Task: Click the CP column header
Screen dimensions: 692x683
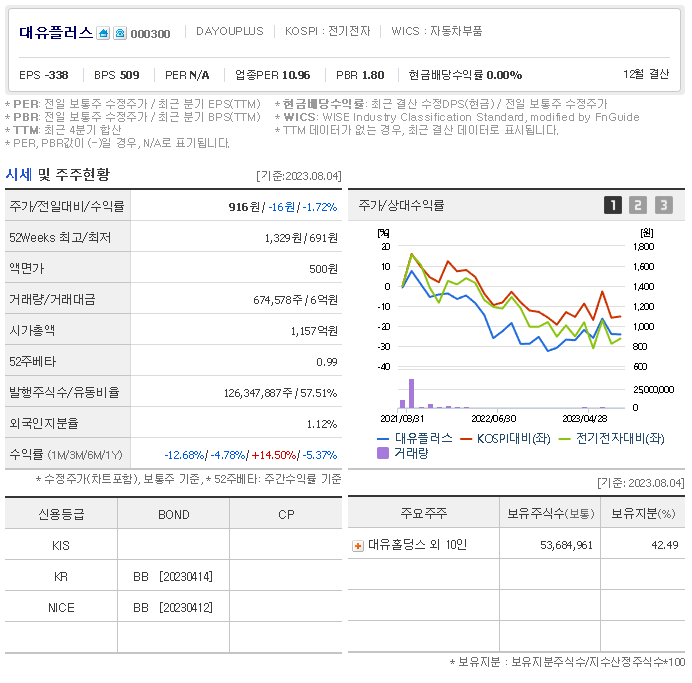Action: point(286,515)
